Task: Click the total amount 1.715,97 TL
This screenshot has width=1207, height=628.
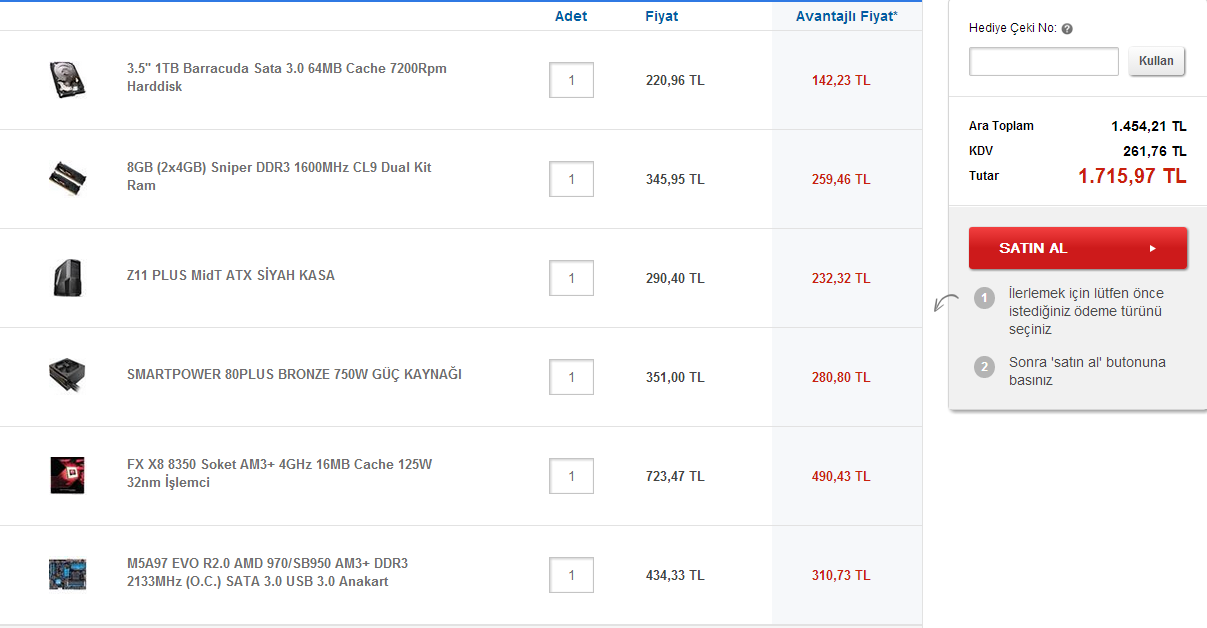Action: coord(1132,176)
